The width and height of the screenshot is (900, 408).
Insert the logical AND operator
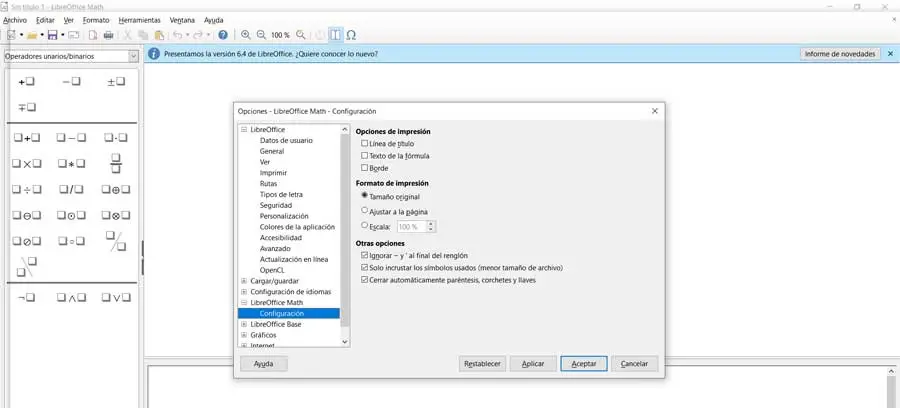71,297
